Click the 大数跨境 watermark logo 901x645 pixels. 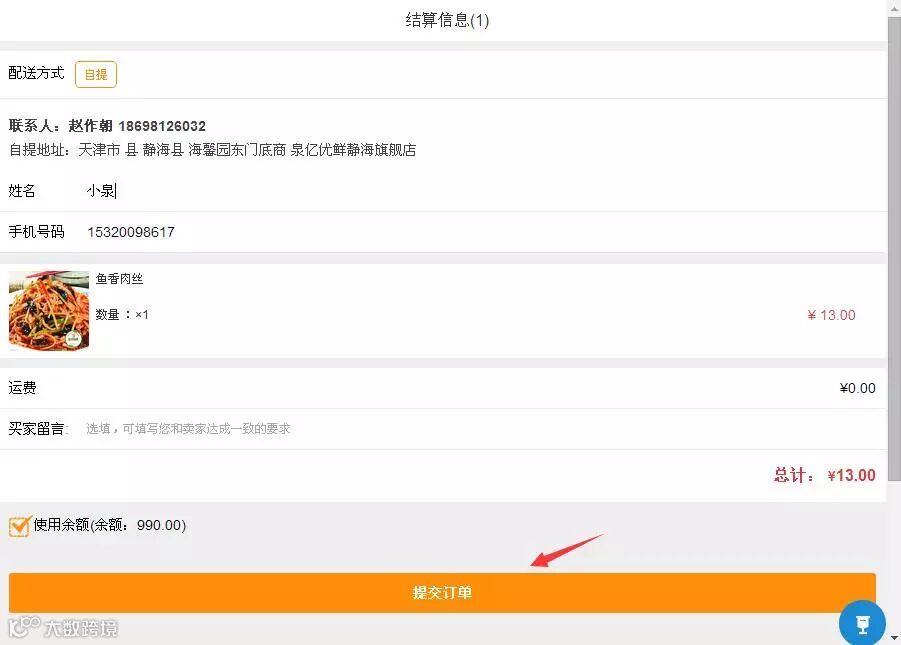click(x=63, y=628)
